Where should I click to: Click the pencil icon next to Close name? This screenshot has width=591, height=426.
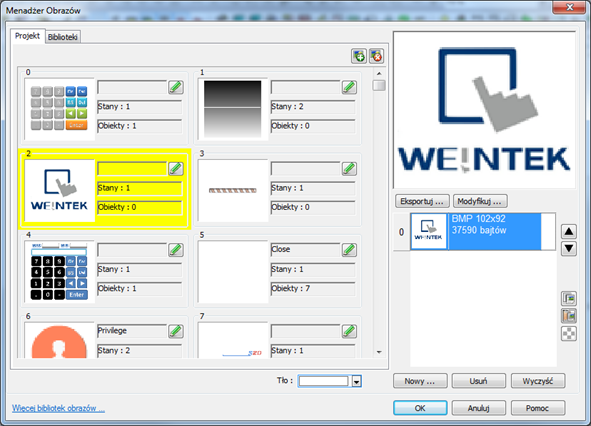(x=349, y=250)
